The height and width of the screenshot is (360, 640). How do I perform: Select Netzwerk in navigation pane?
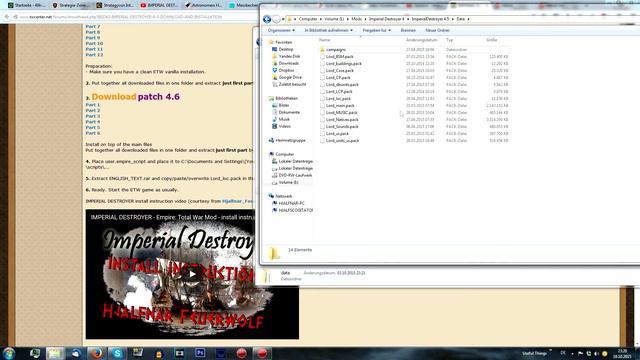(283, 196)
